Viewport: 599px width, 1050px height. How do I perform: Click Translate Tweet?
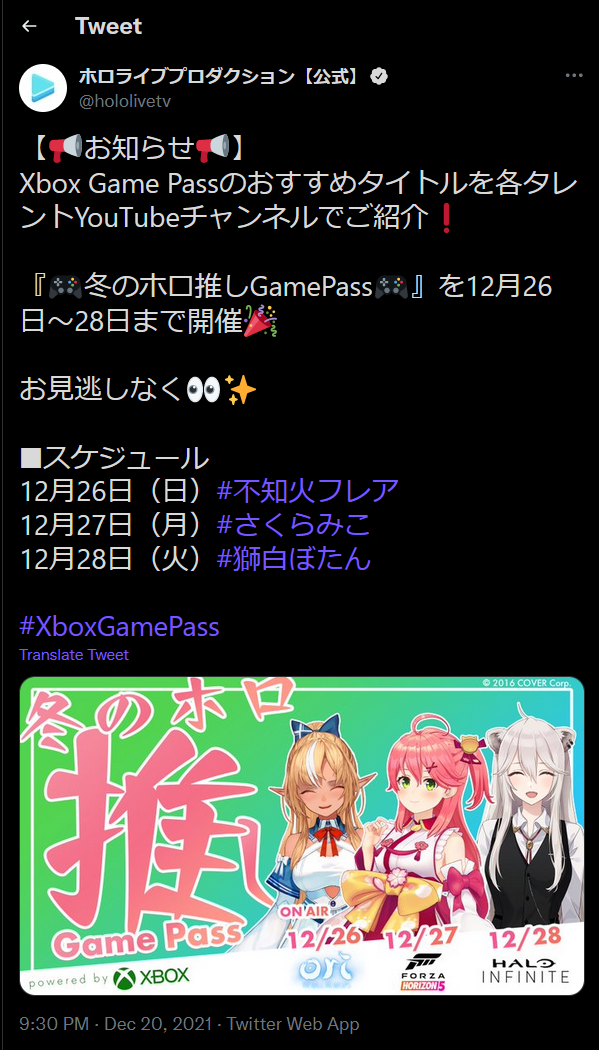pos(74,655)
